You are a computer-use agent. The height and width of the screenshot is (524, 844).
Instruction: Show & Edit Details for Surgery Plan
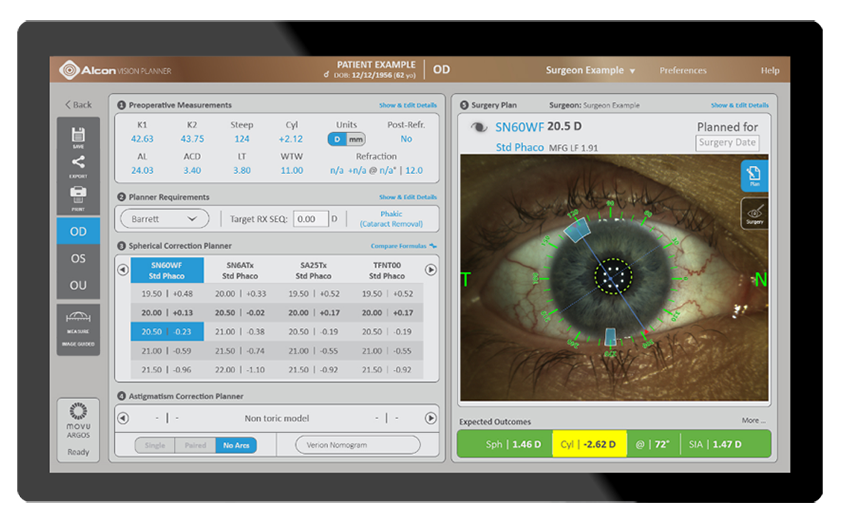740,106
